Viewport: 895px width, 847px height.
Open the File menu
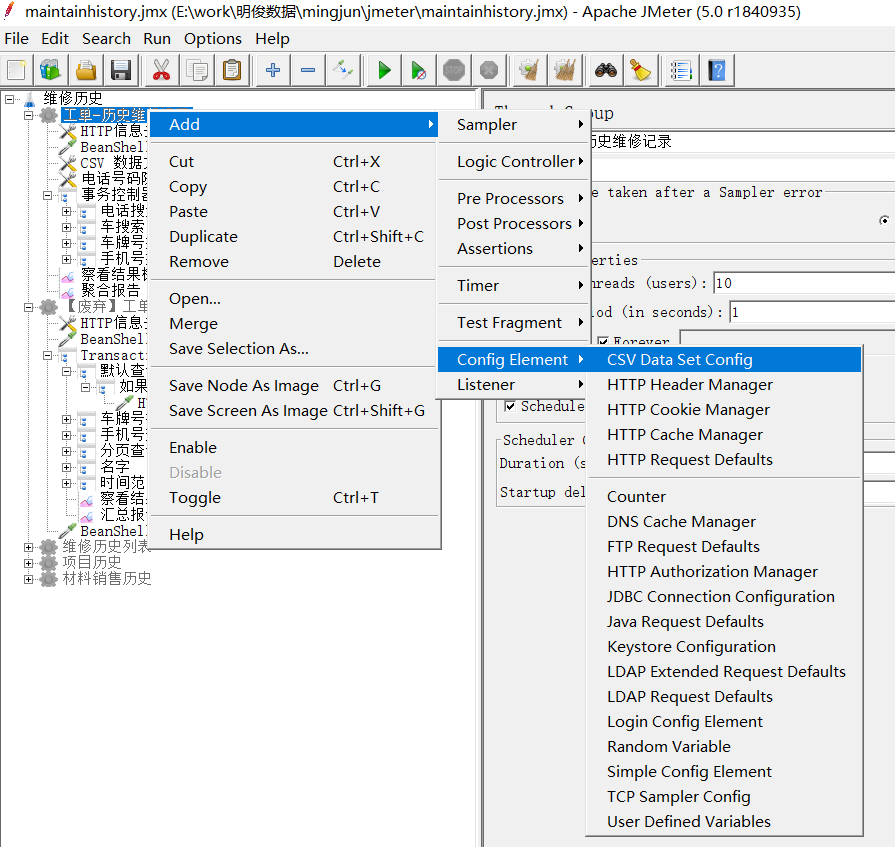pos(17,39)
